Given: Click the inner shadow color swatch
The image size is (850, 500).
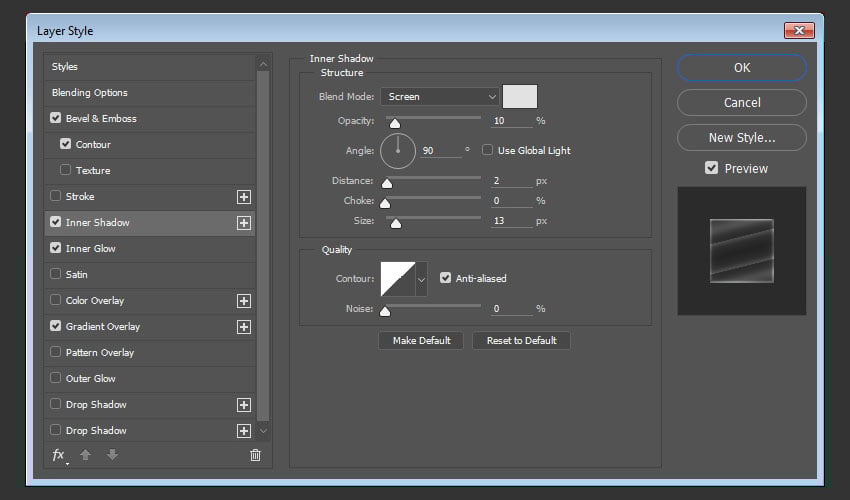Looking at the screenshot, I should click(x=520, y=97).
